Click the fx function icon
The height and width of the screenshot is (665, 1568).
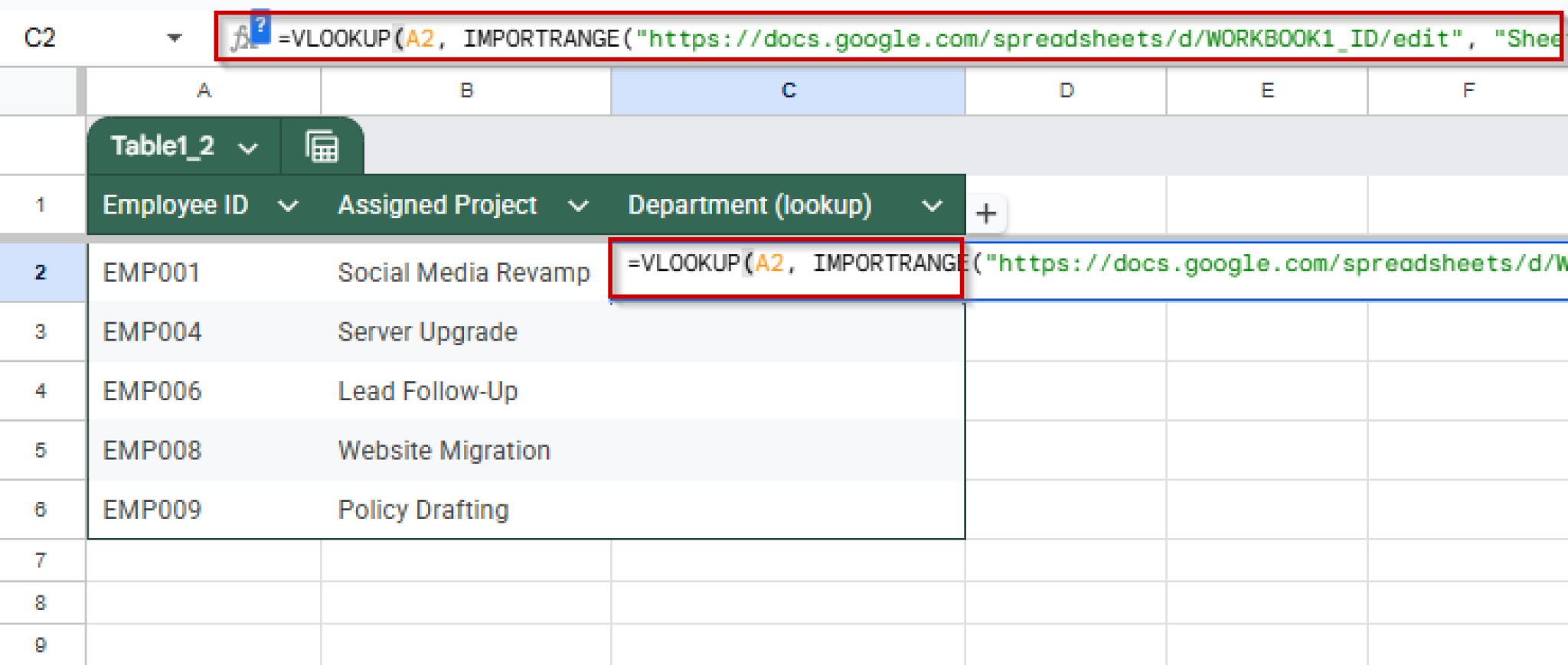point(241,37)
